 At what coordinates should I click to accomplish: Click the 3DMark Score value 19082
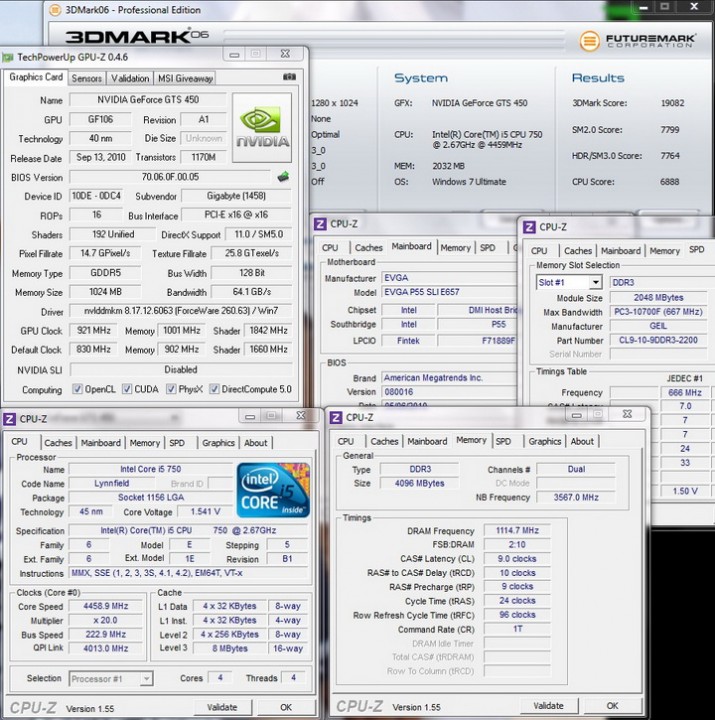tap(672, 103)
